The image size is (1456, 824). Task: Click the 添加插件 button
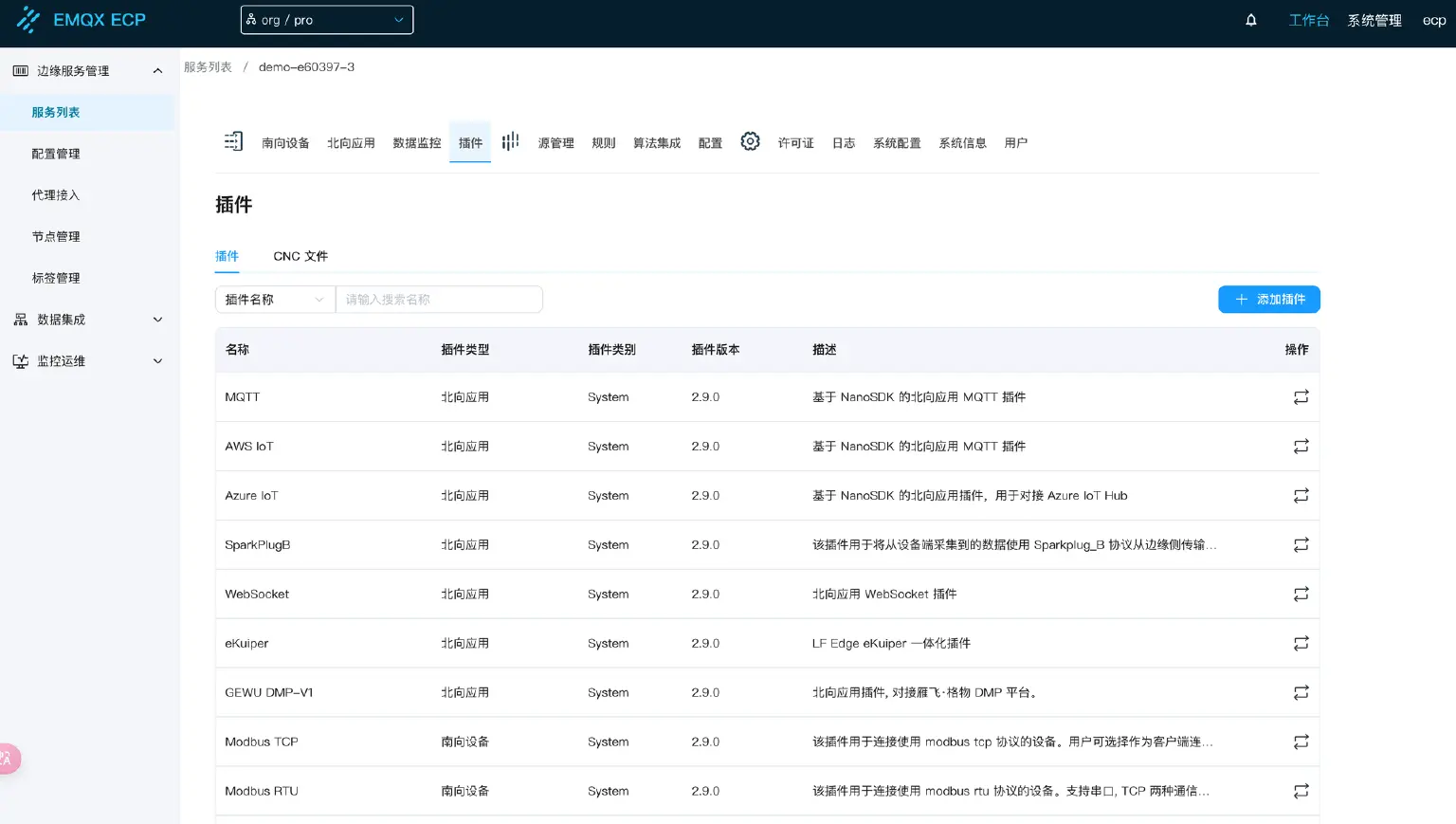tap(1268, 299)
